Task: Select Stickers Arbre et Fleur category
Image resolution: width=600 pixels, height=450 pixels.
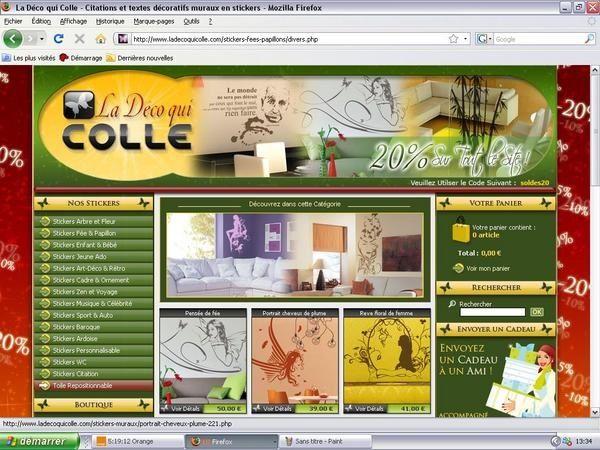Action: click(x=93, y=221)
